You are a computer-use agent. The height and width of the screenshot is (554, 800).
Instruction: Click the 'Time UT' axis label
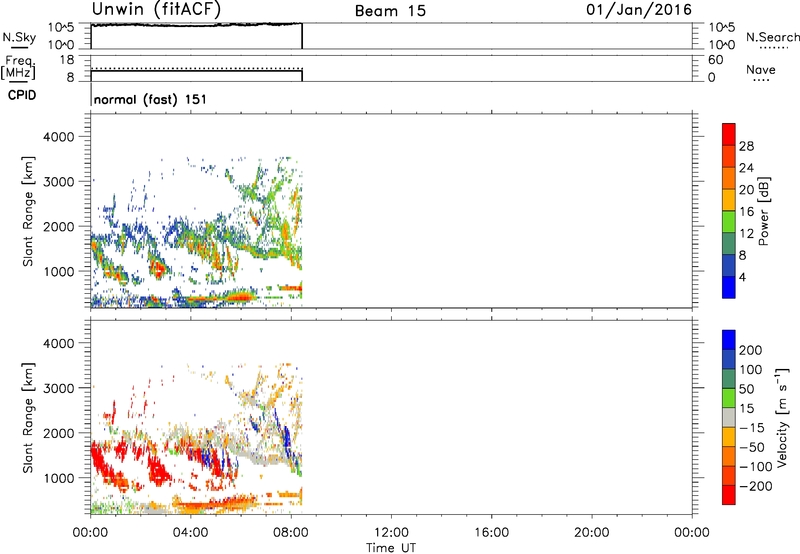coord(391,548)
